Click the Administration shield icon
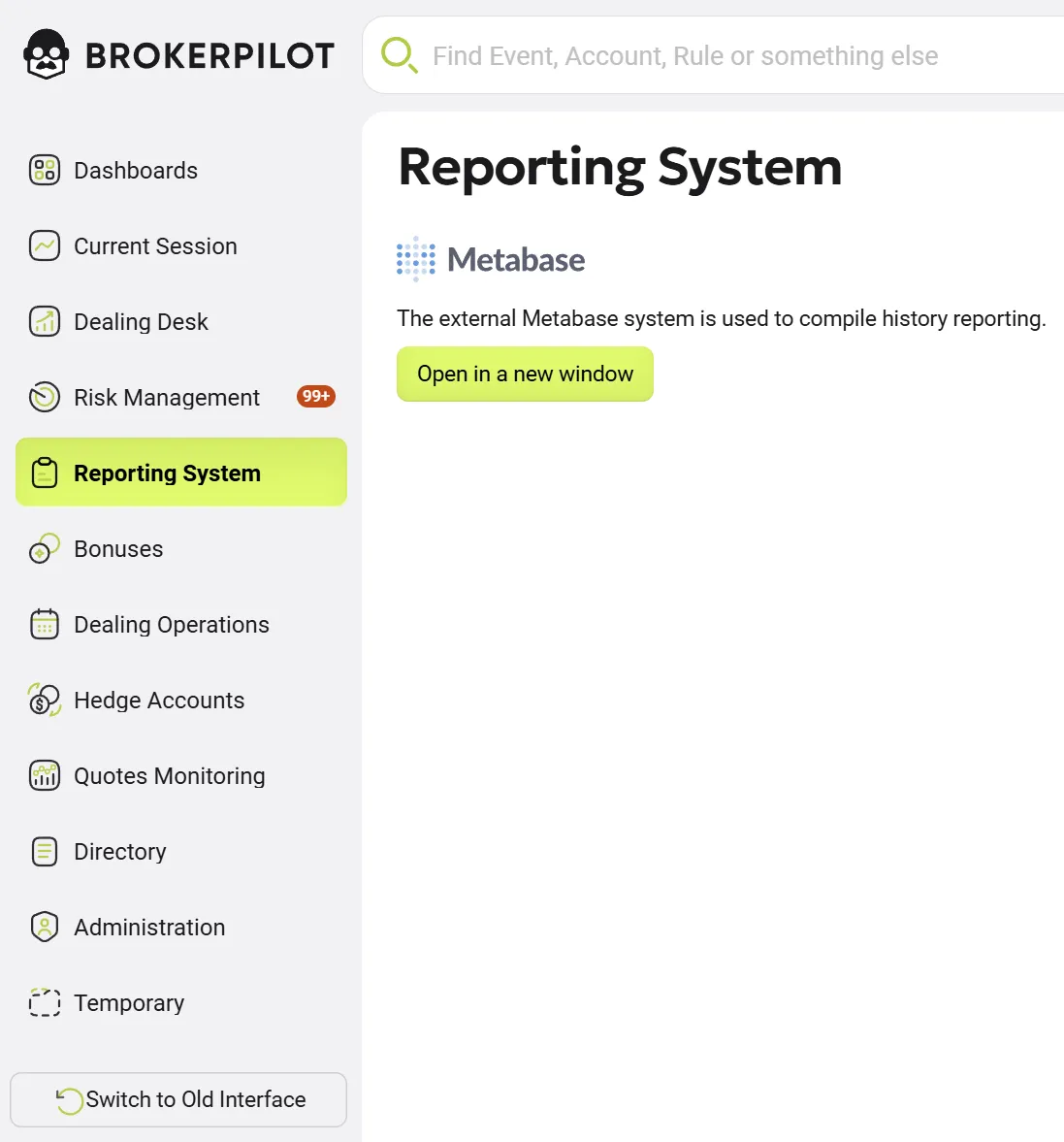Screen dimensions: 1064x1142 coord(45,928)
